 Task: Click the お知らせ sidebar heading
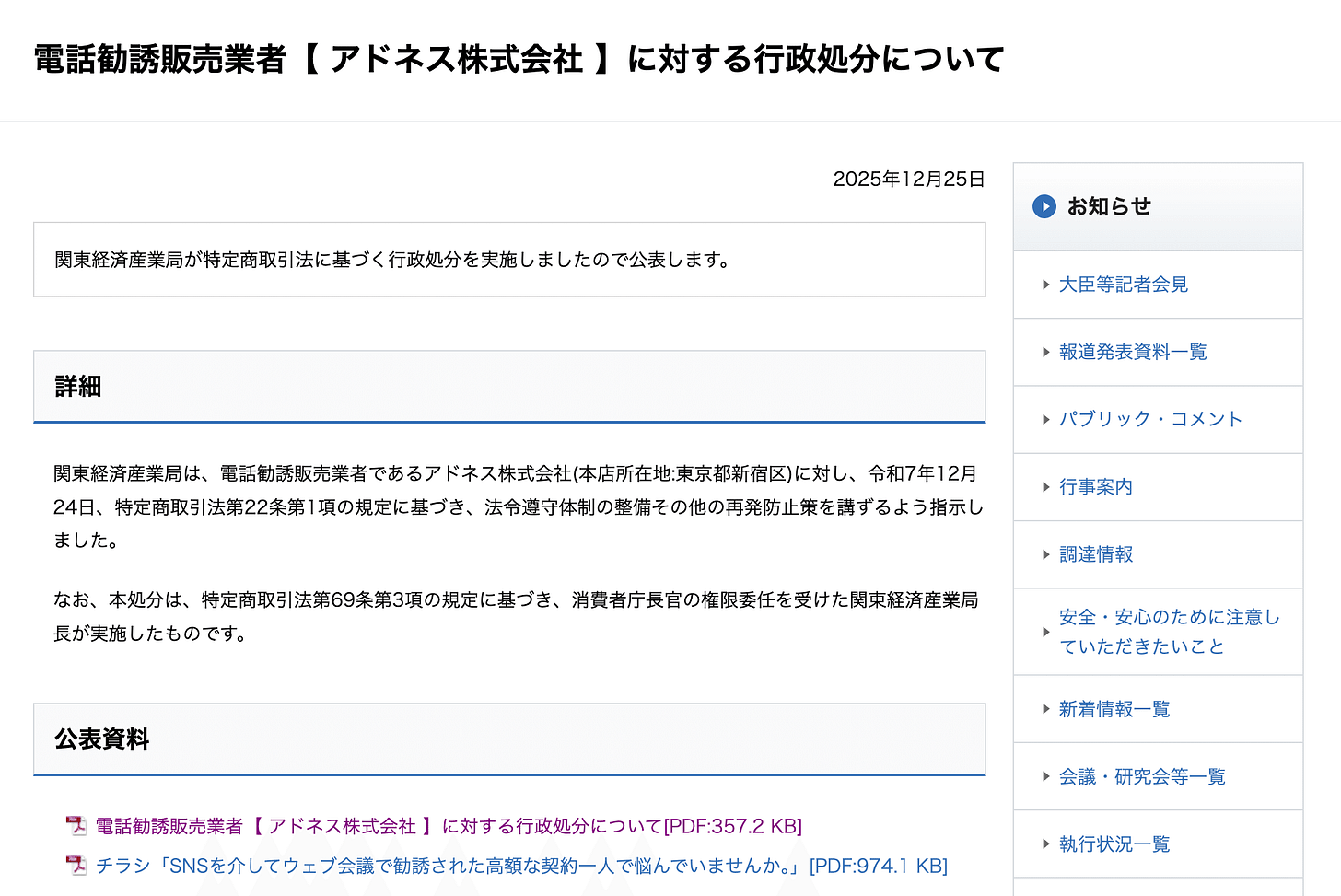(1109, 206)
